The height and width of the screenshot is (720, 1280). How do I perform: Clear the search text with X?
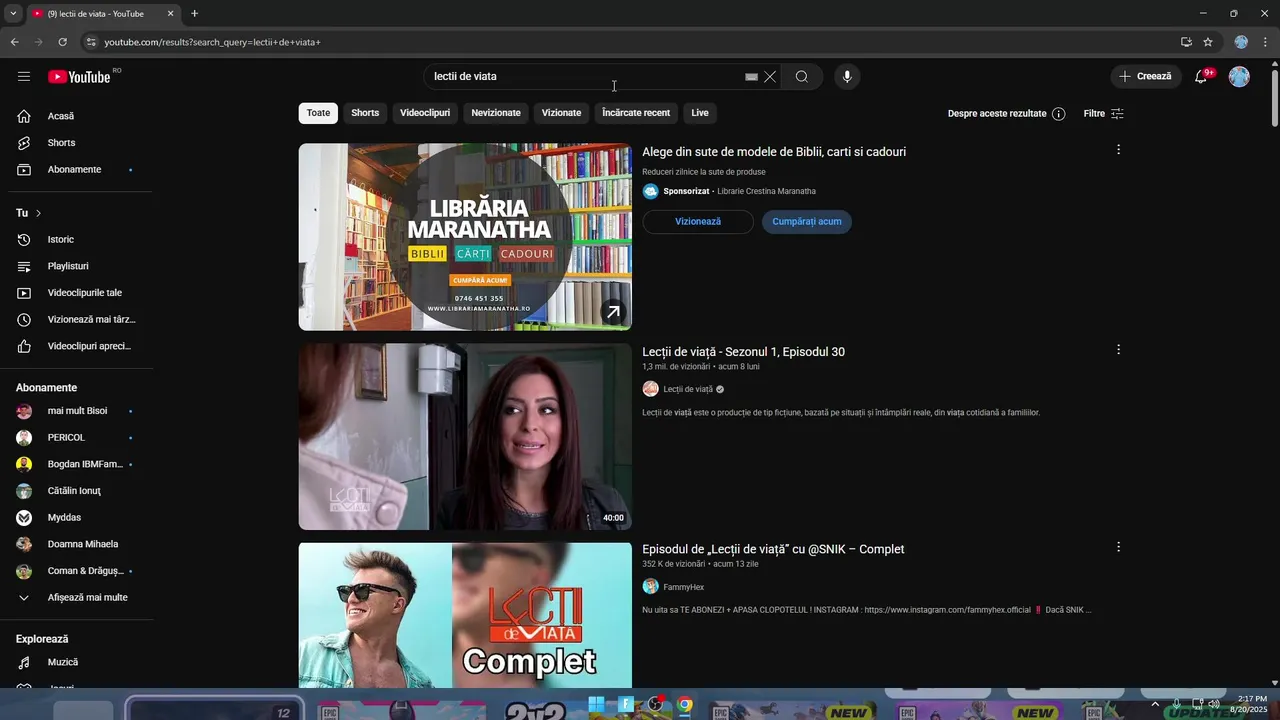point(770,77)
